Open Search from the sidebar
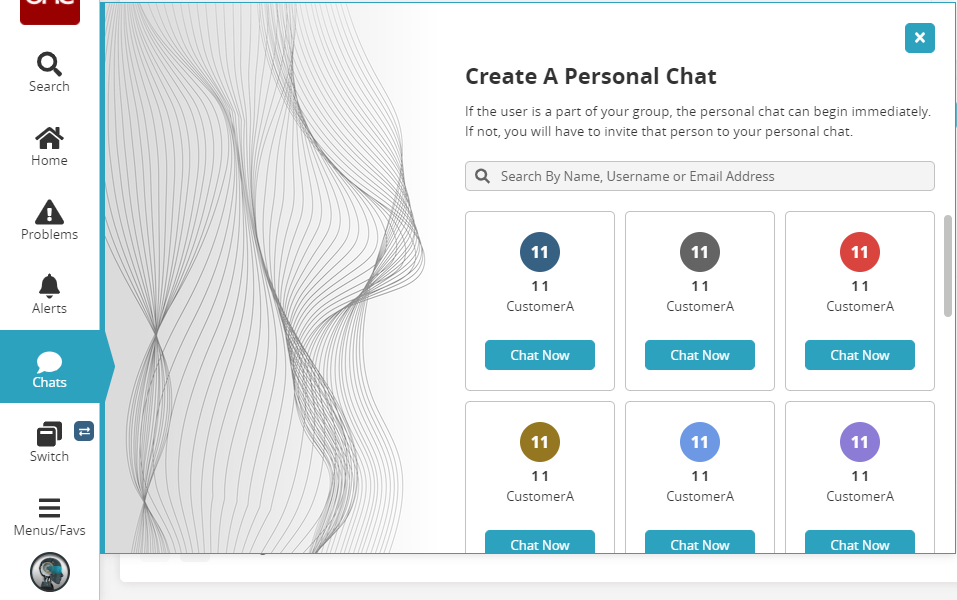The height and width of the screenshot is (600, 957). (x=49, y=72)
